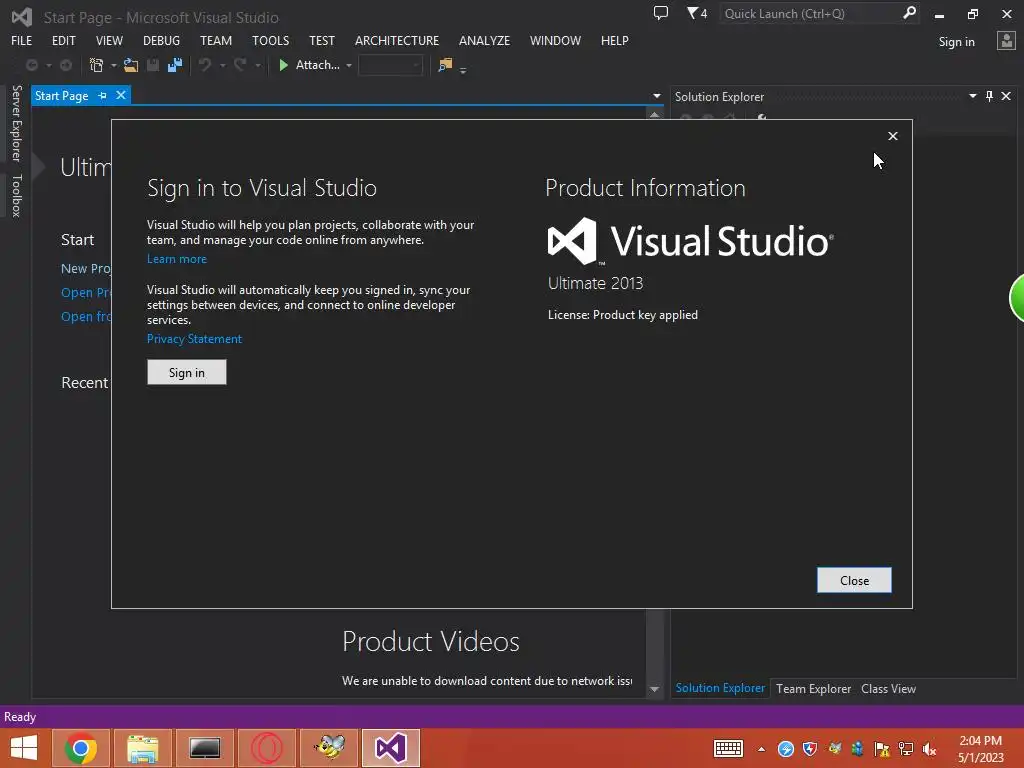The image size is (1024, 768).
Task: Click the muted volume tray icon
Action: (x=929, y=749)
